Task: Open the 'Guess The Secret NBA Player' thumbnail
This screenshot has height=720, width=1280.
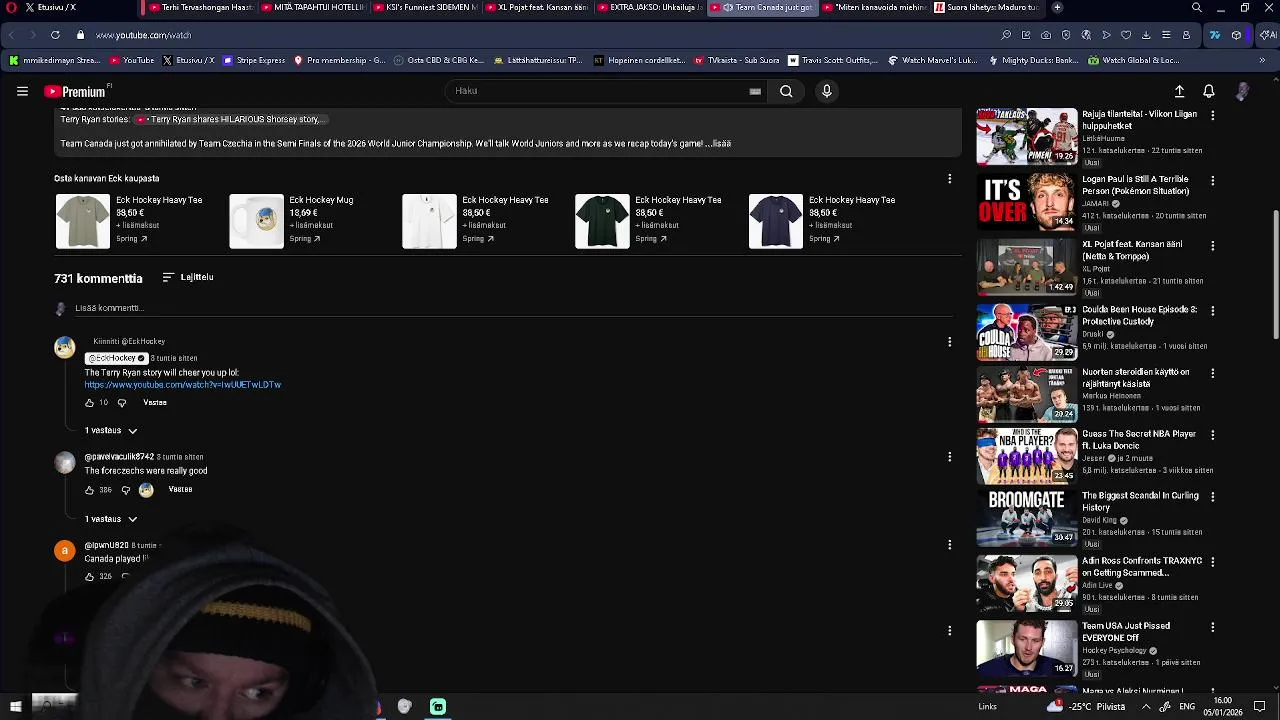Action: pos(1027,455)
